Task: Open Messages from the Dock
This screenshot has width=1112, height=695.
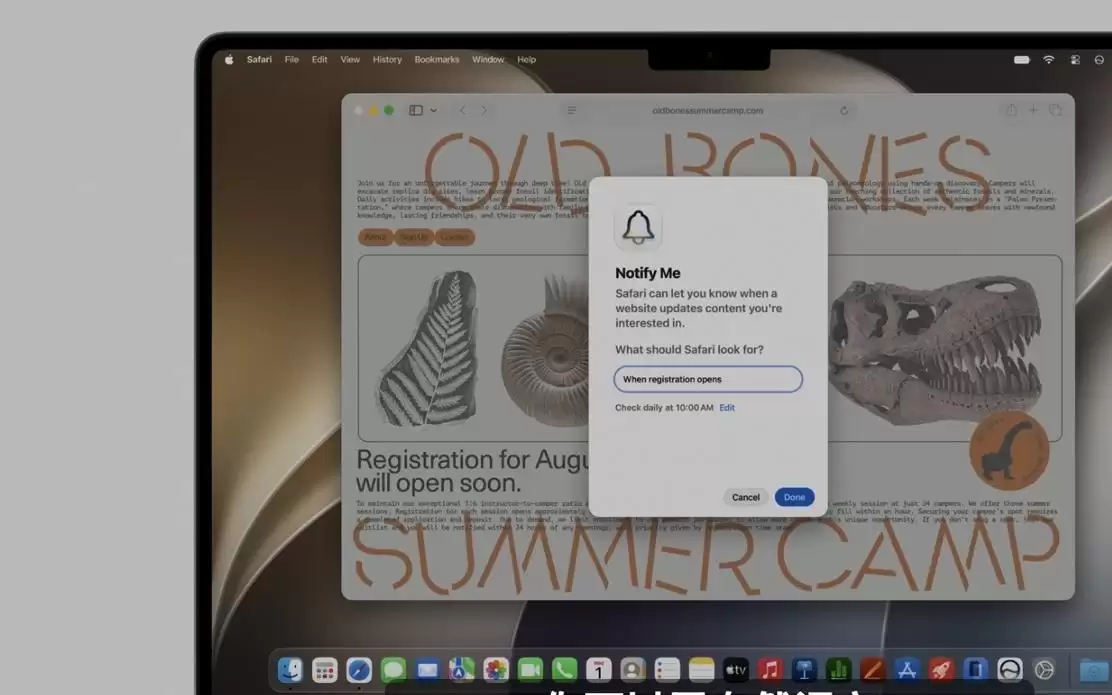Action: 393,669
